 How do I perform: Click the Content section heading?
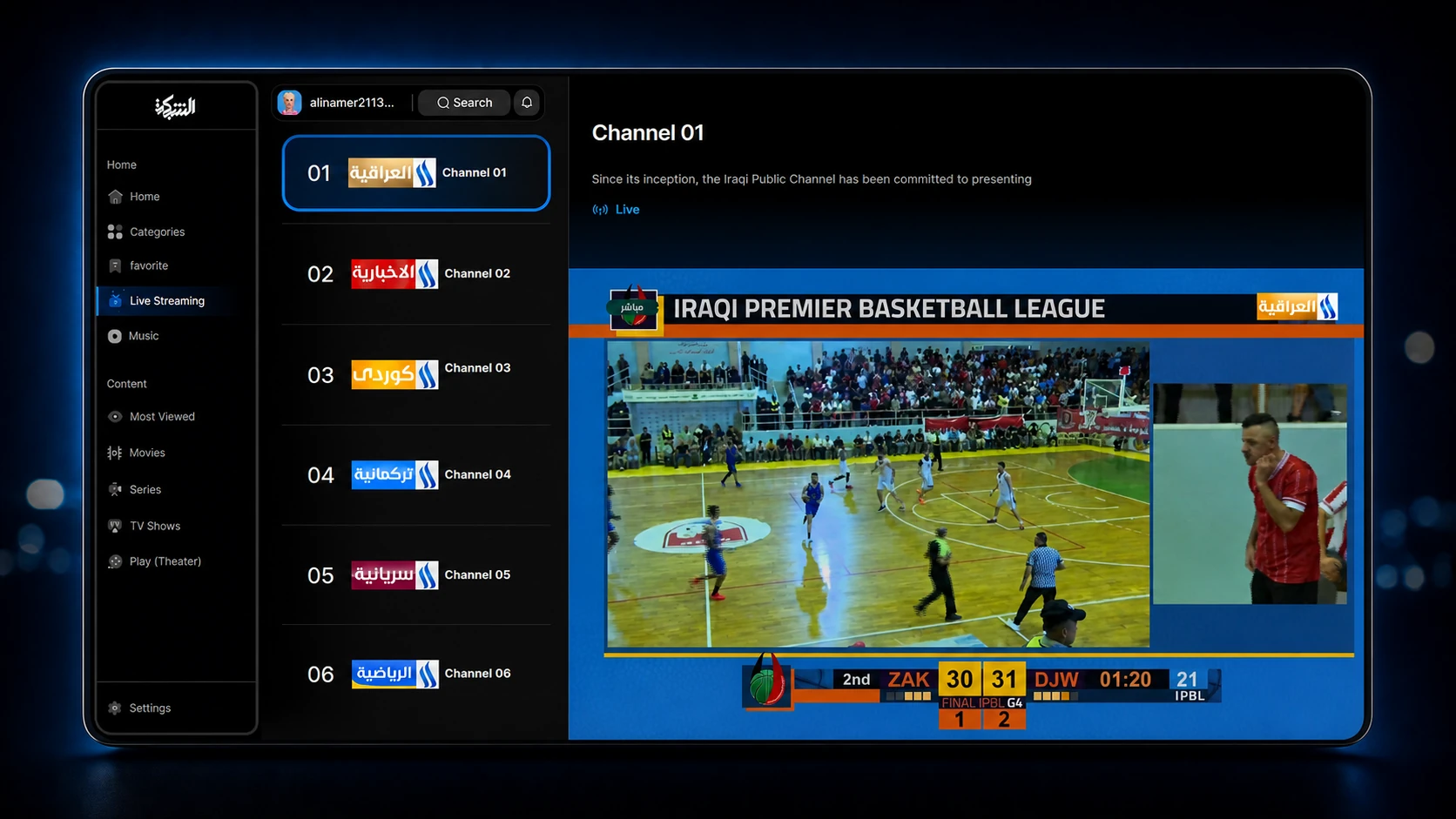tap(127, 384)
